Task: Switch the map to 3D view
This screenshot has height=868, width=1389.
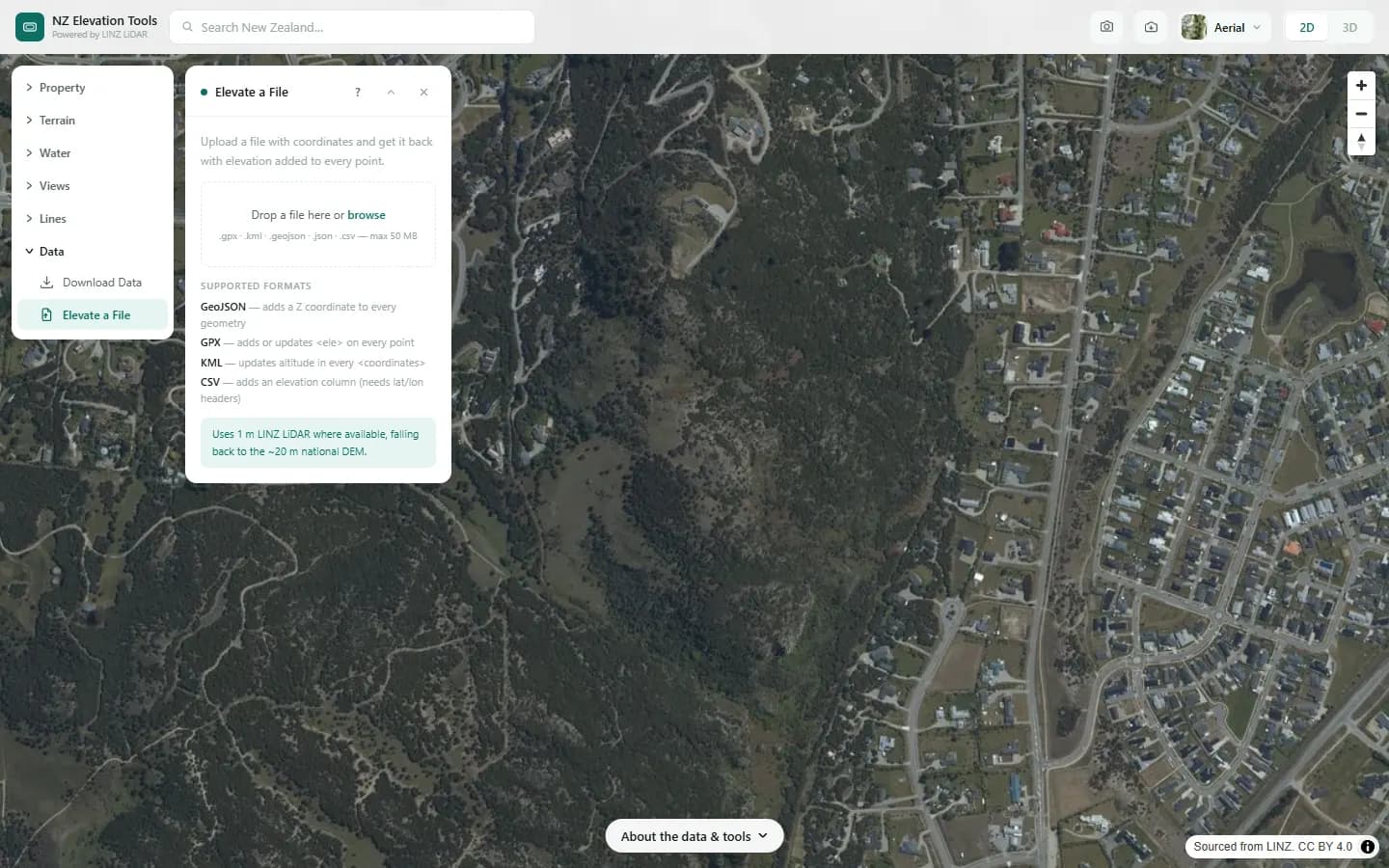Action: pos(1349,27)
